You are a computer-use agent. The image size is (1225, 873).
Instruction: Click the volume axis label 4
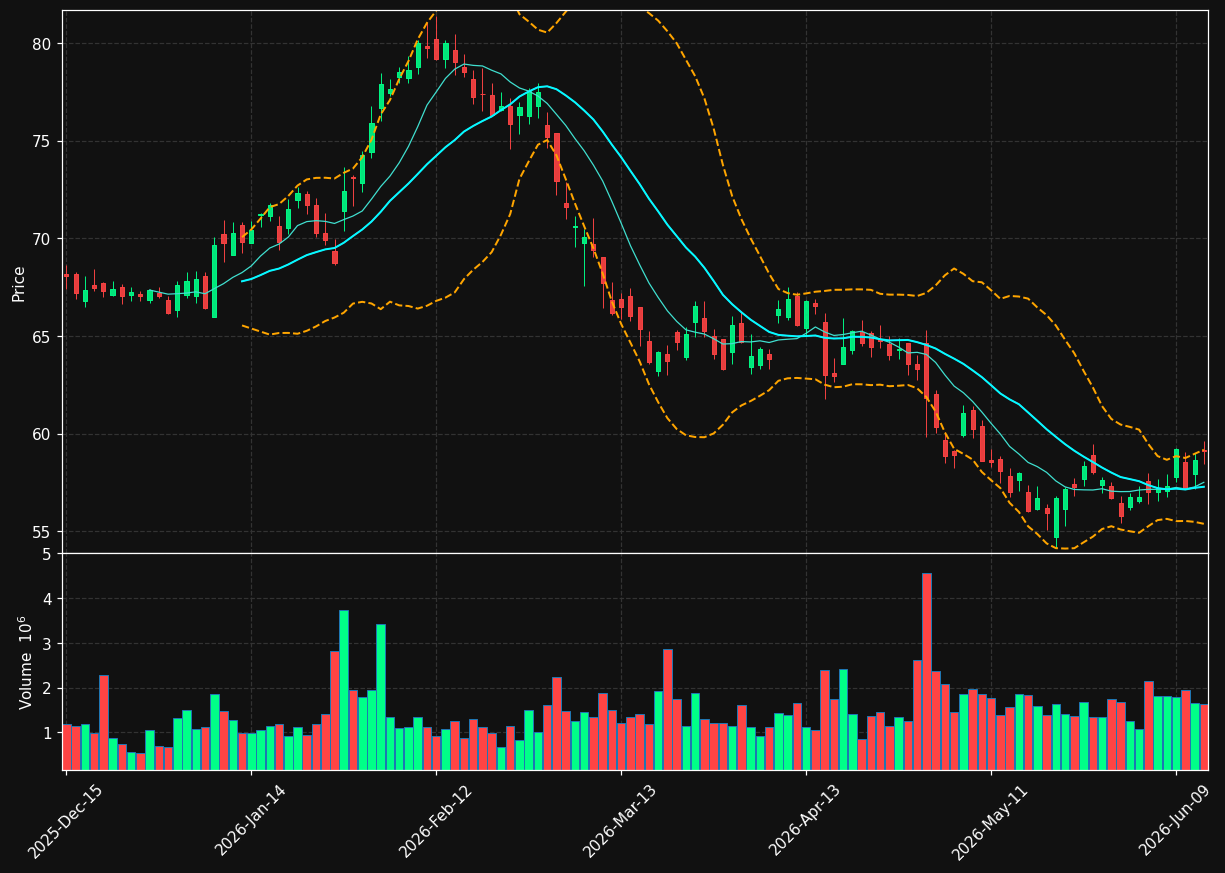(46, 599)
